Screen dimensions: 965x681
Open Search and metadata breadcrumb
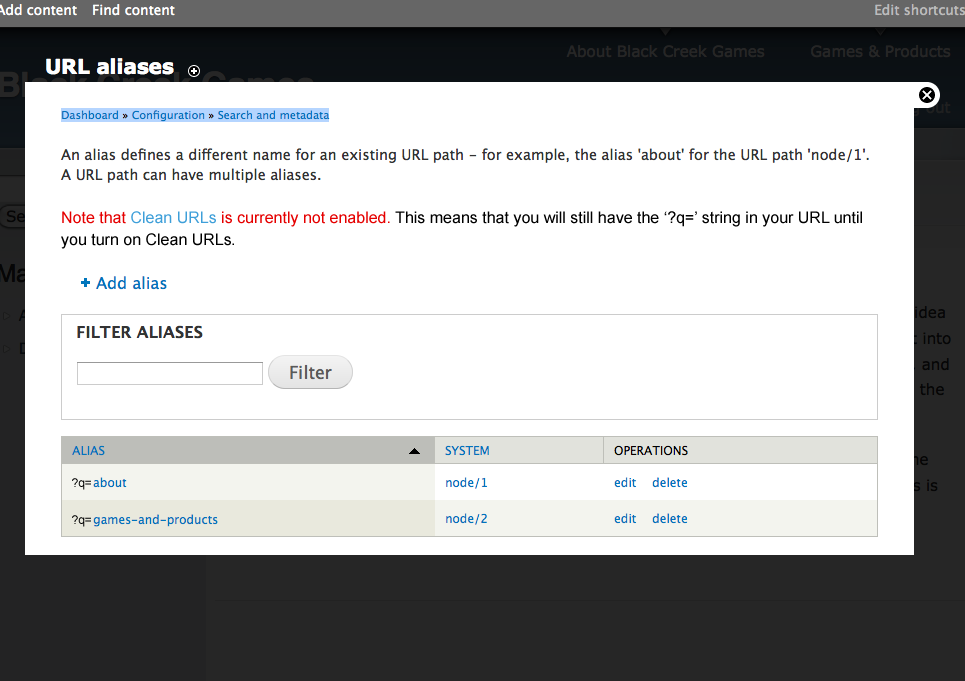click(273, 114)
